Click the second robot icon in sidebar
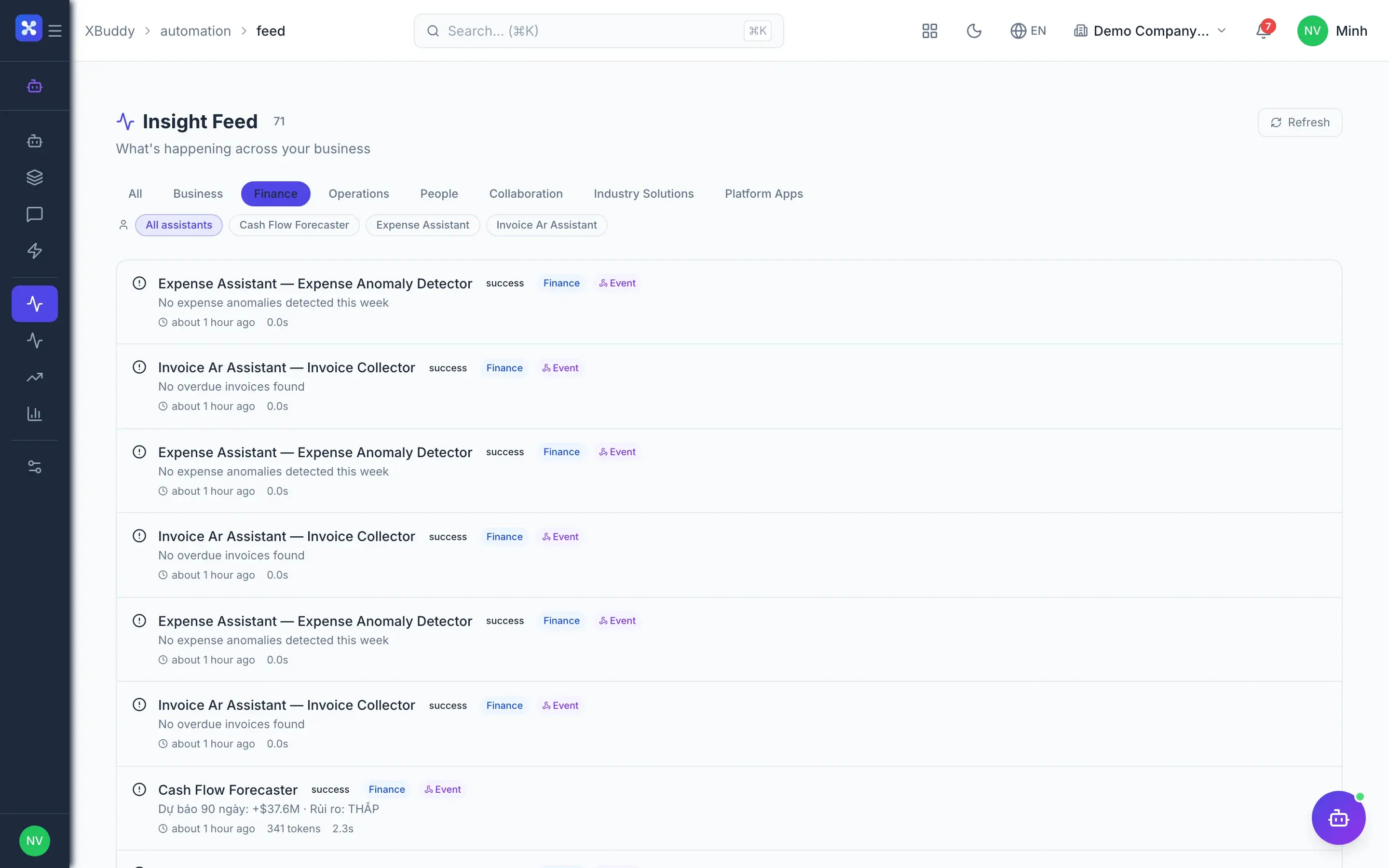Image resolution: width=1389 pixels, height=868 pixels. pyautogui.click(x=34, y=141)
